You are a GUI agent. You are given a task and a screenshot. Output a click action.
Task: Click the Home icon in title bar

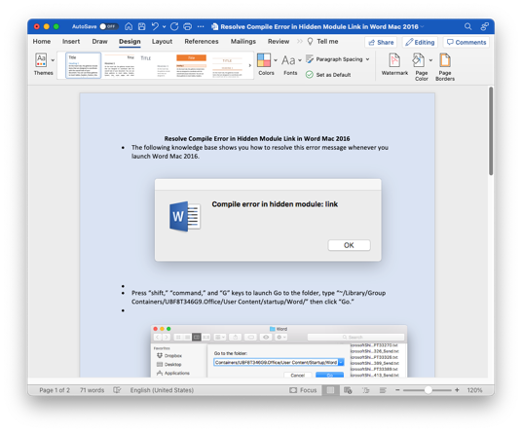click(x=129, y=26)
